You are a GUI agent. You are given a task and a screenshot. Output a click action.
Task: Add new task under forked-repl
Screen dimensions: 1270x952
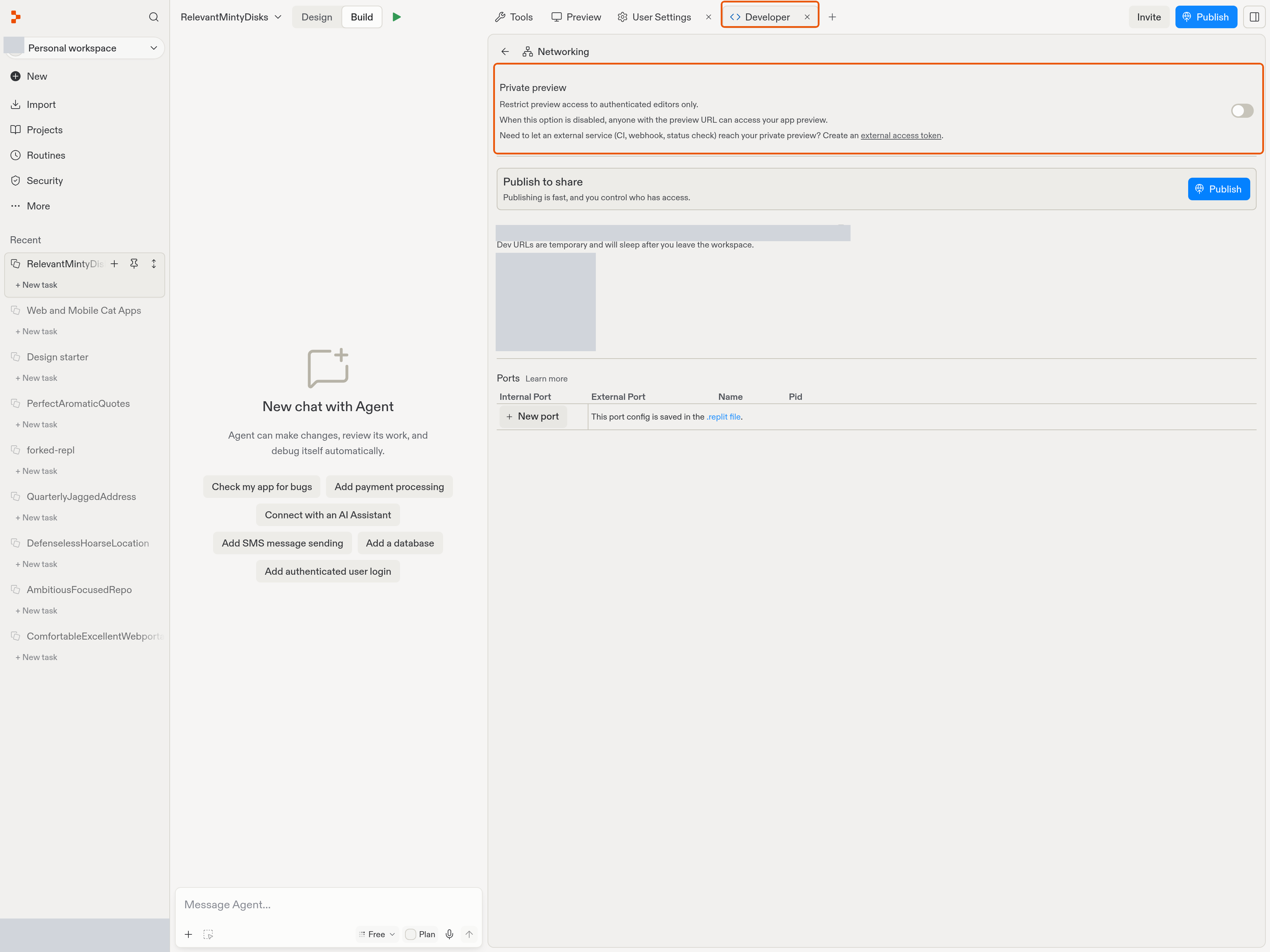click(36, 471)
